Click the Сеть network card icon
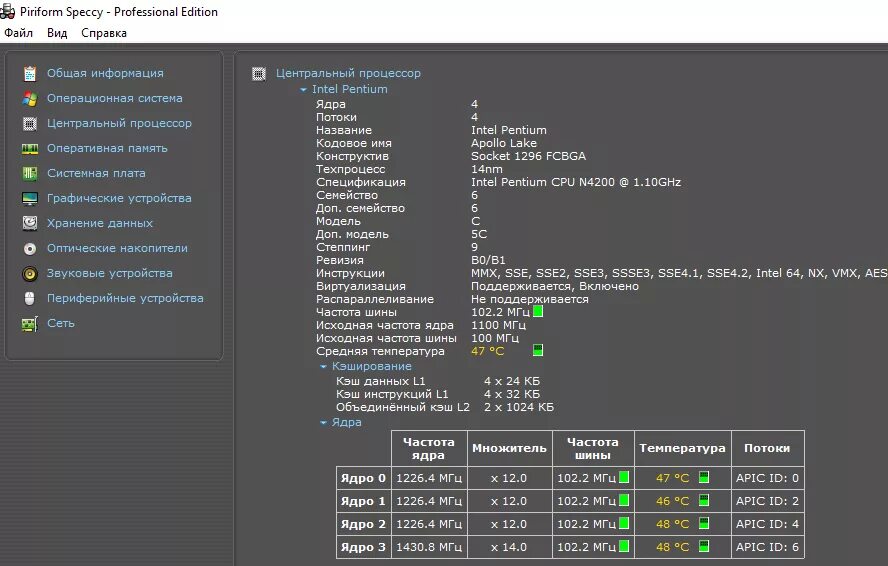888x566 pixels. click(29, 324)
